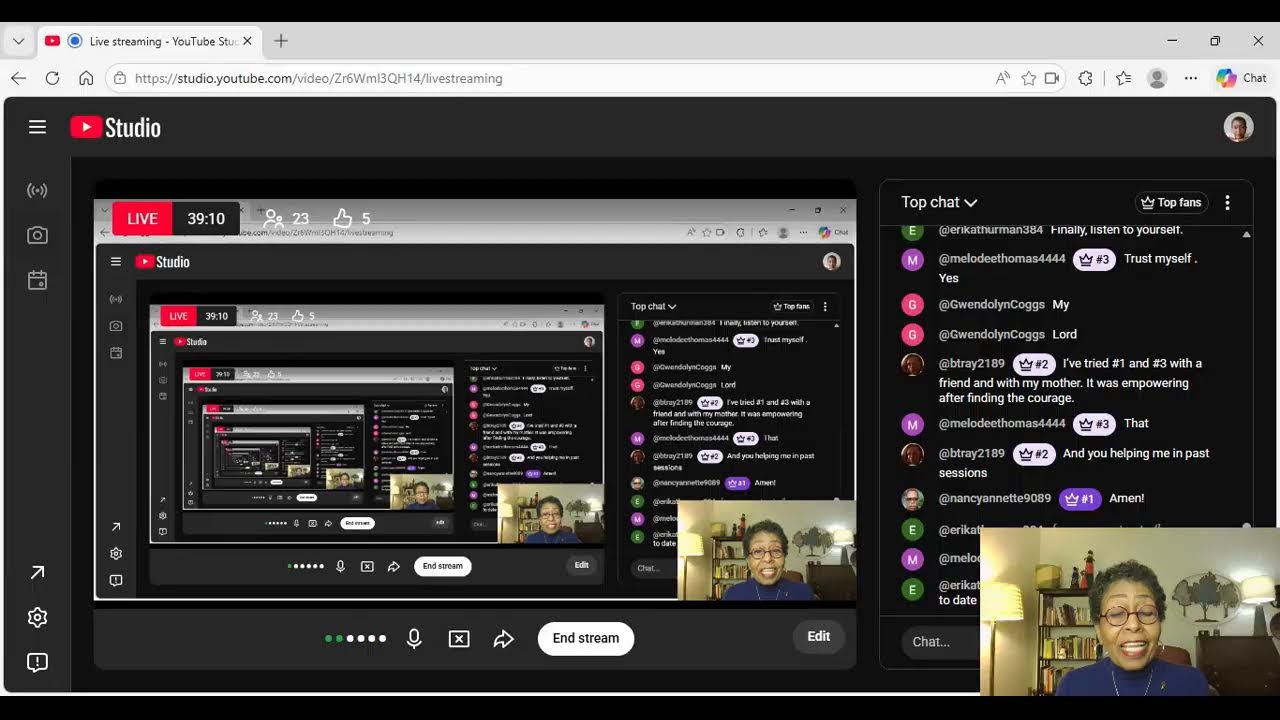Image resolution: width=1280 pixels, height=720 pixels.
Task: Refresh the current page
Action: tap(52, 78)
